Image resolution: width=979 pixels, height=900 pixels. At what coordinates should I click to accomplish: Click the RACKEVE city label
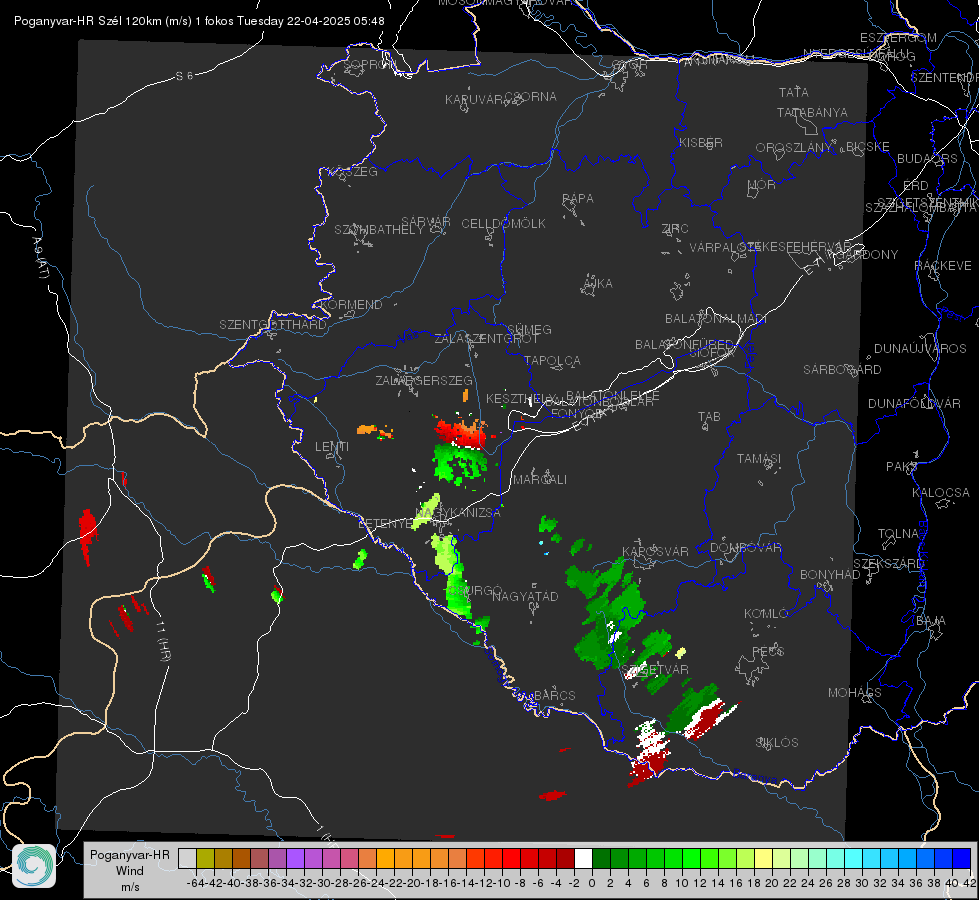[x=943, y=265]
